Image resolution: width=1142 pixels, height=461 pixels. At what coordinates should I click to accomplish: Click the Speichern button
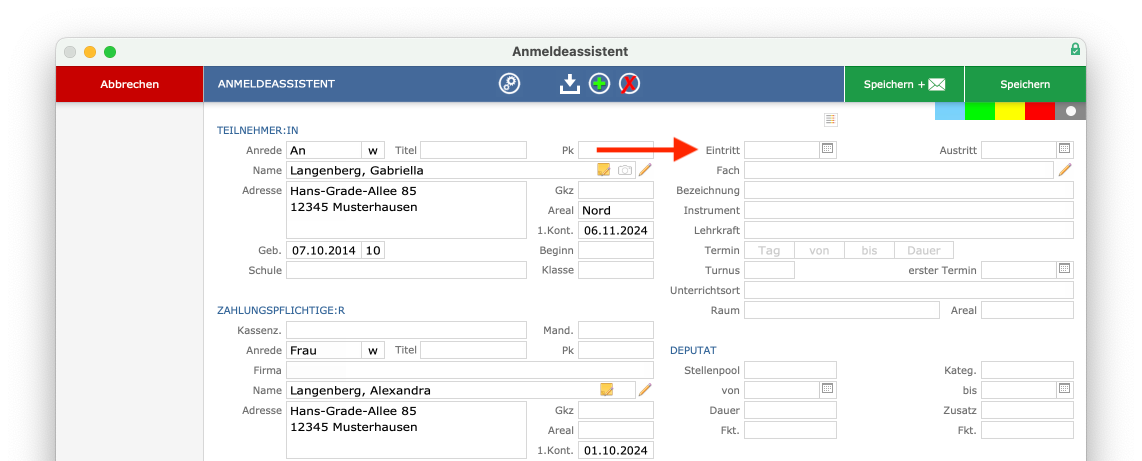click(x=1025, y=84)
